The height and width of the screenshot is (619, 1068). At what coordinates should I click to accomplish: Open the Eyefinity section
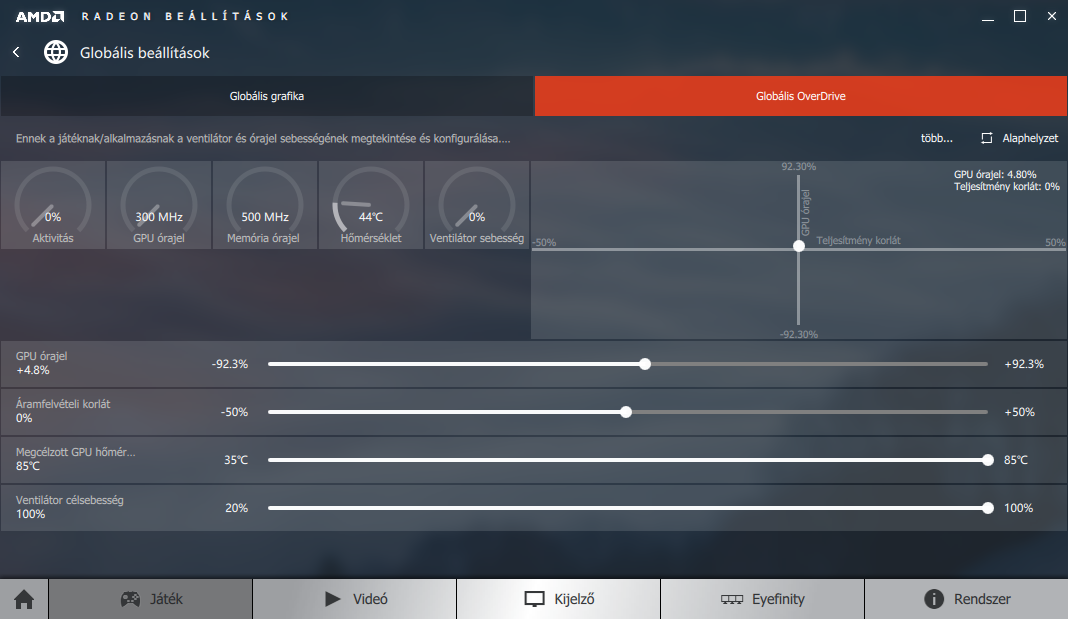tap(762, 599)
